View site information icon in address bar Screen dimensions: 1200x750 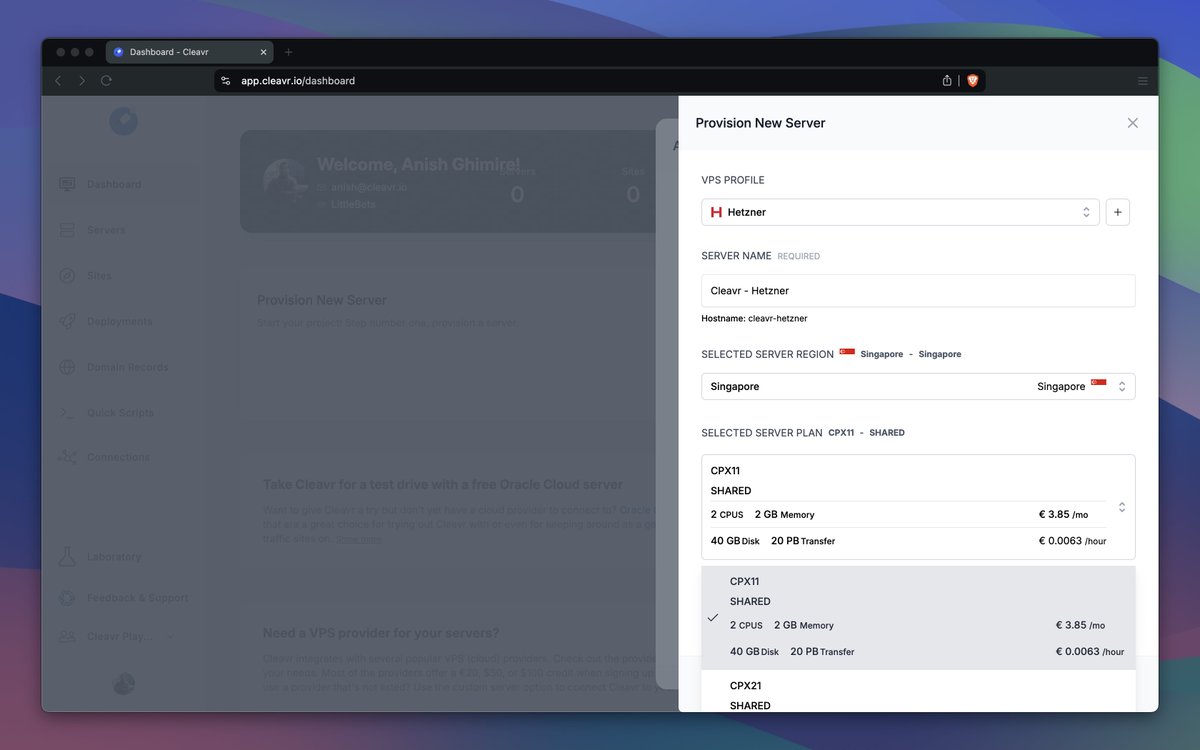pos(225,81)
